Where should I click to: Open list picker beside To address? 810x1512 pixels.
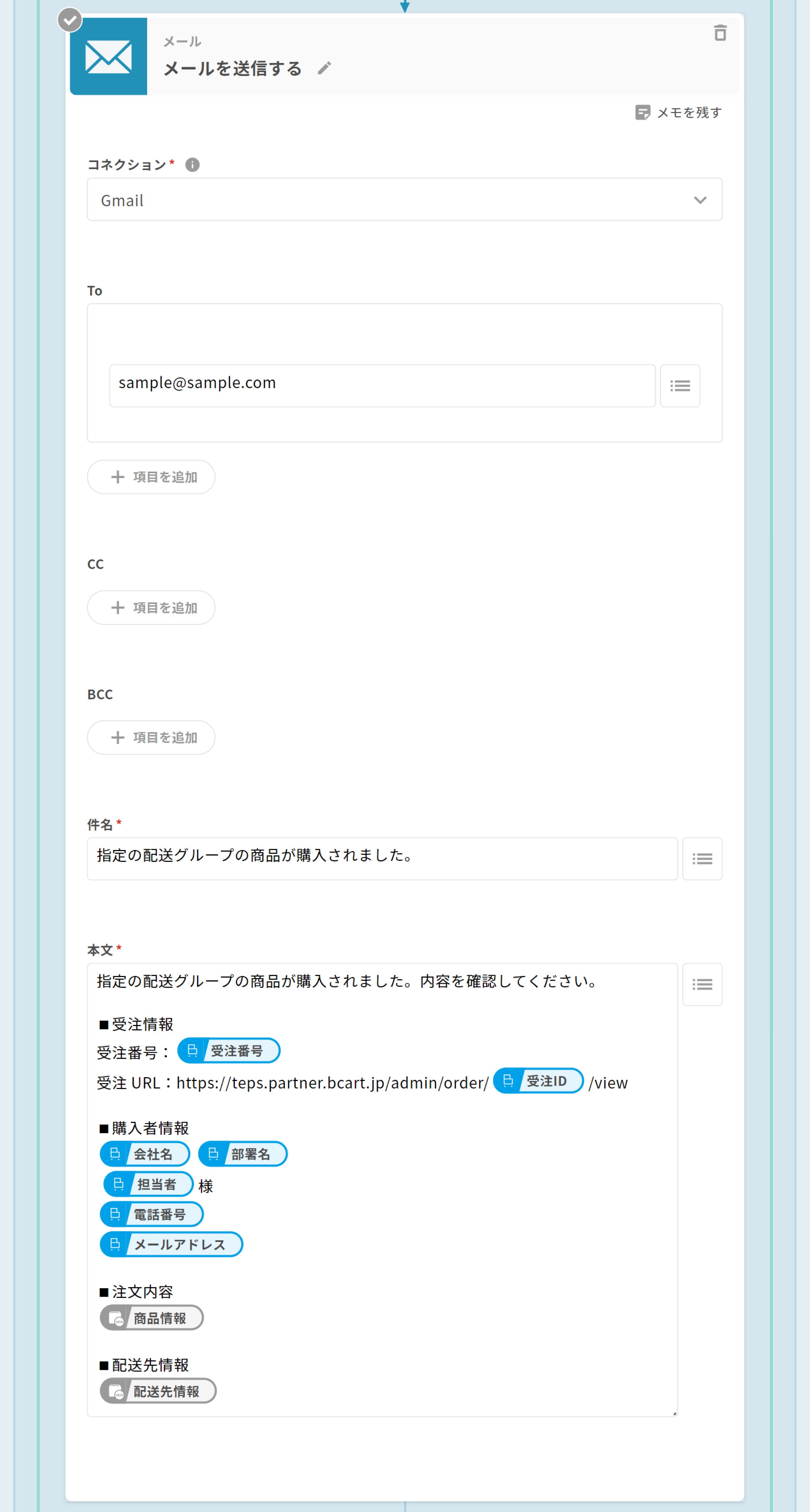point(680,386)
